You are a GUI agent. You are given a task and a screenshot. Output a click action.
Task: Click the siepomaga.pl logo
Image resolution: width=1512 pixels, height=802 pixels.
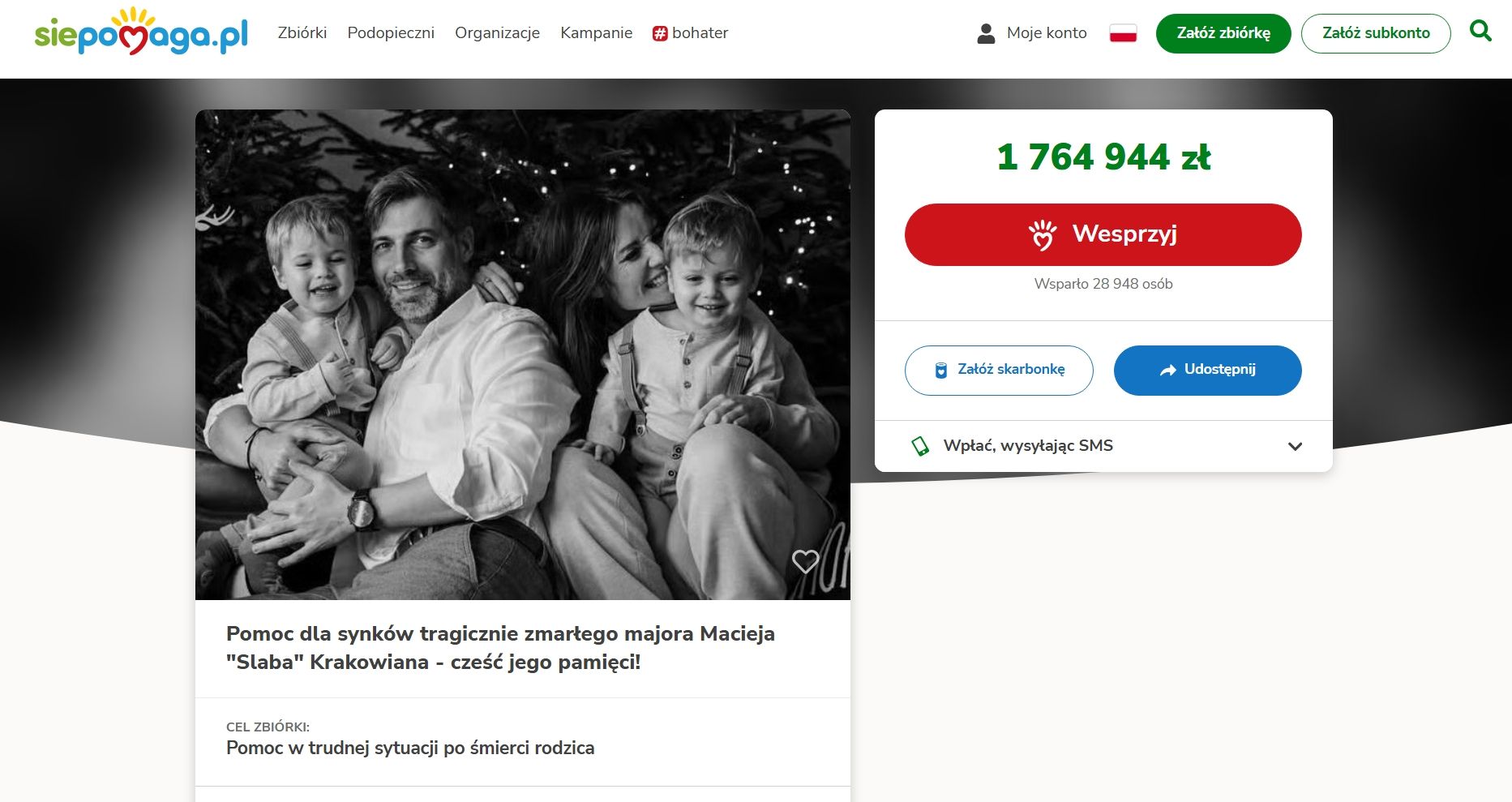point(141,32)
